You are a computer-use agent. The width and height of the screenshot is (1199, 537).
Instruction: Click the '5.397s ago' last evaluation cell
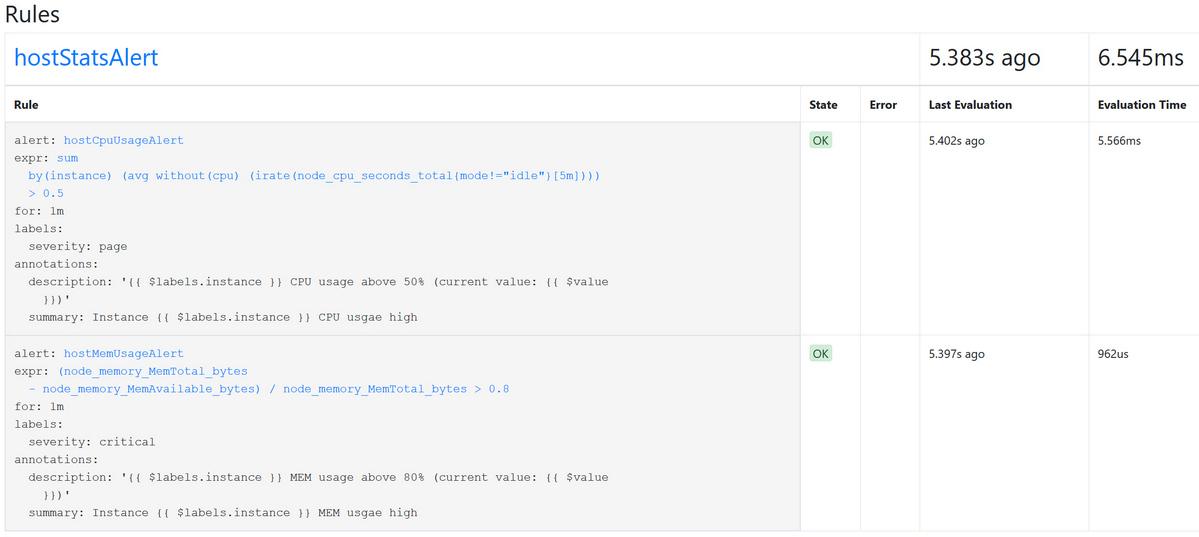(x=957, y=353)
